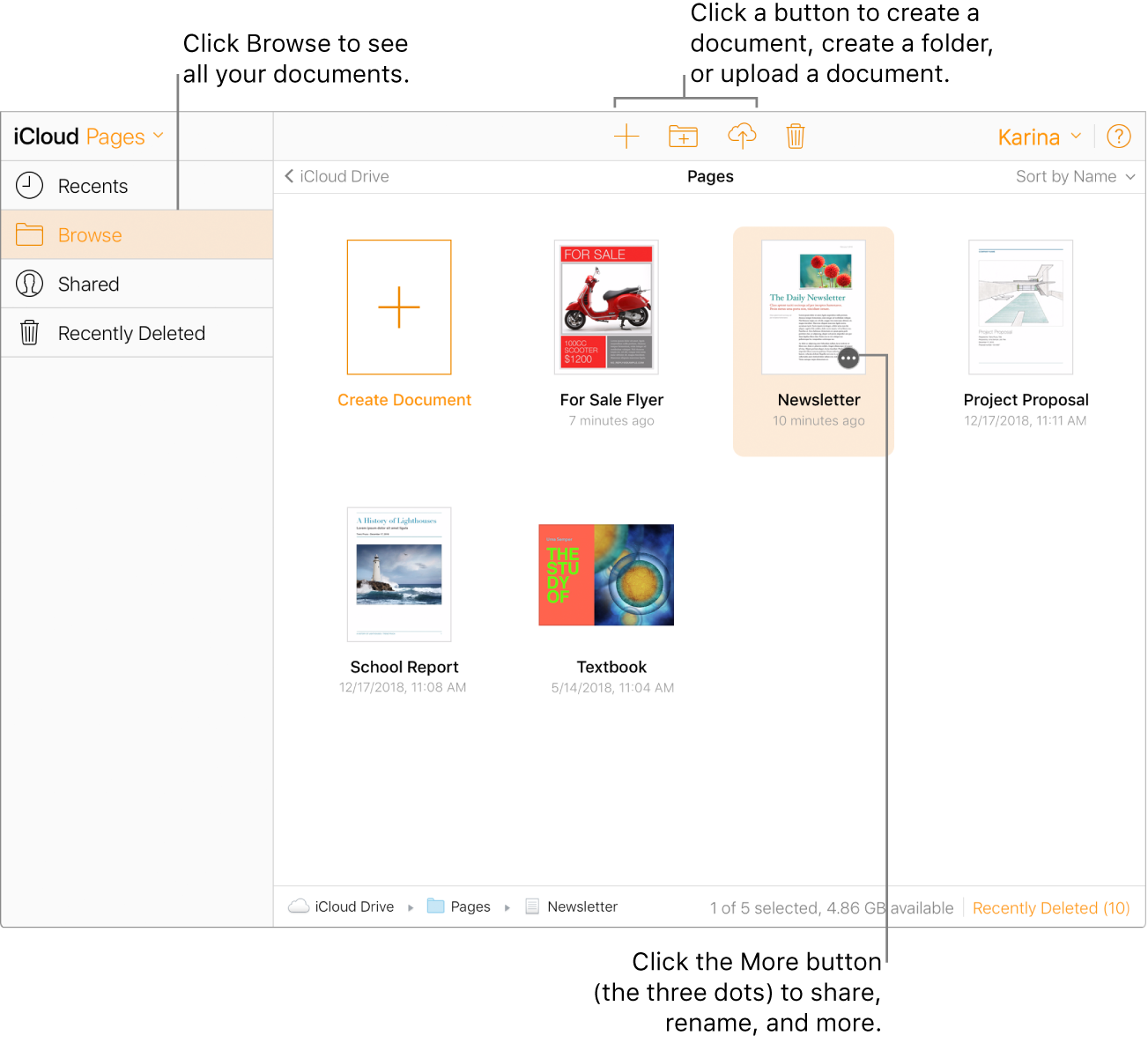Select Recents in the sidebar

coord(137,186)
